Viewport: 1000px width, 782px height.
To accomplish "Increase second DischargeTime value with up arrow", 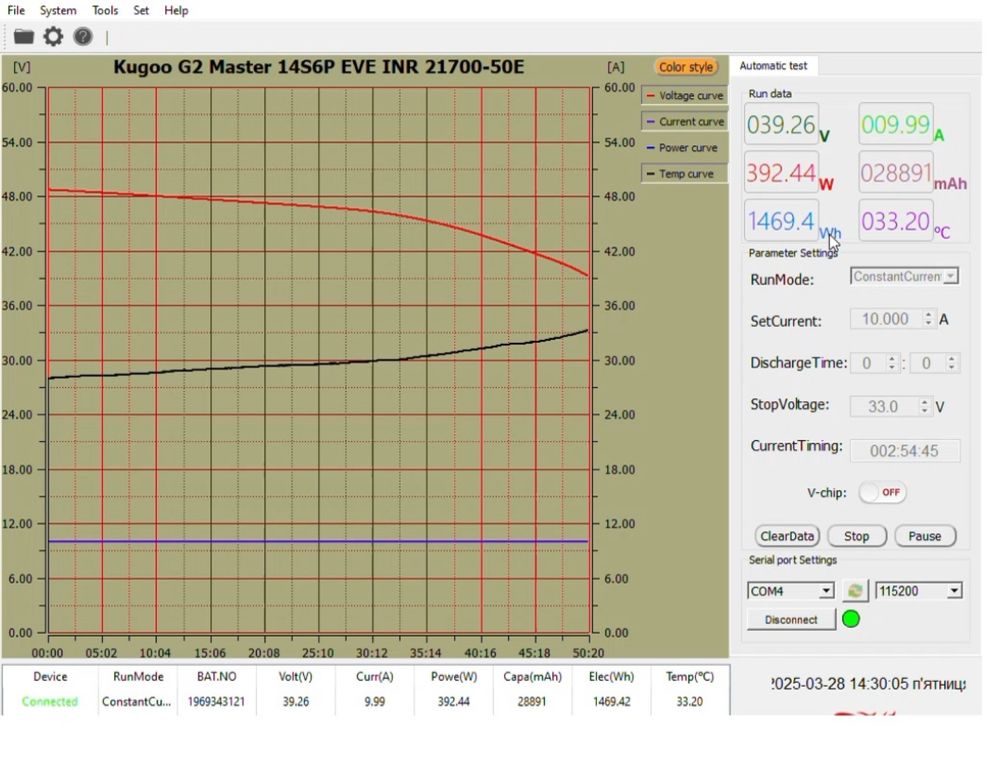I will point(952,358).
